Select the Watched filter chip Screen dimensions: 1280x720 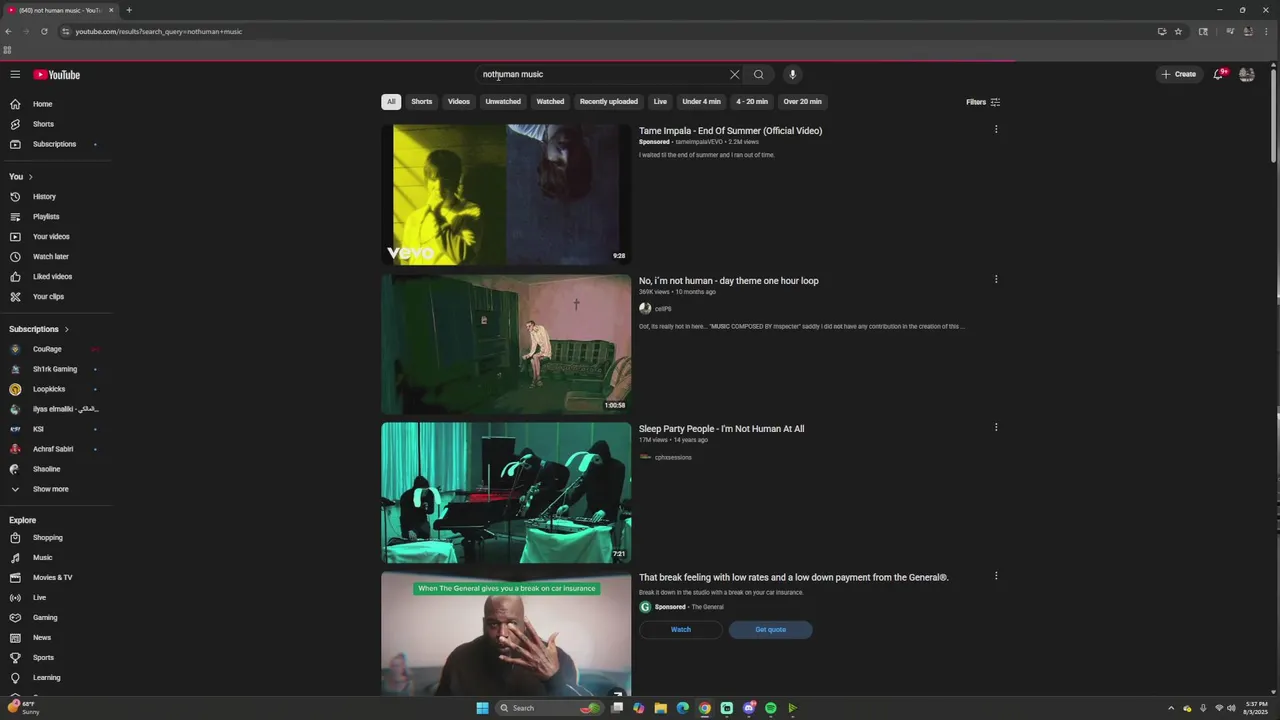(x=550, y=102)
